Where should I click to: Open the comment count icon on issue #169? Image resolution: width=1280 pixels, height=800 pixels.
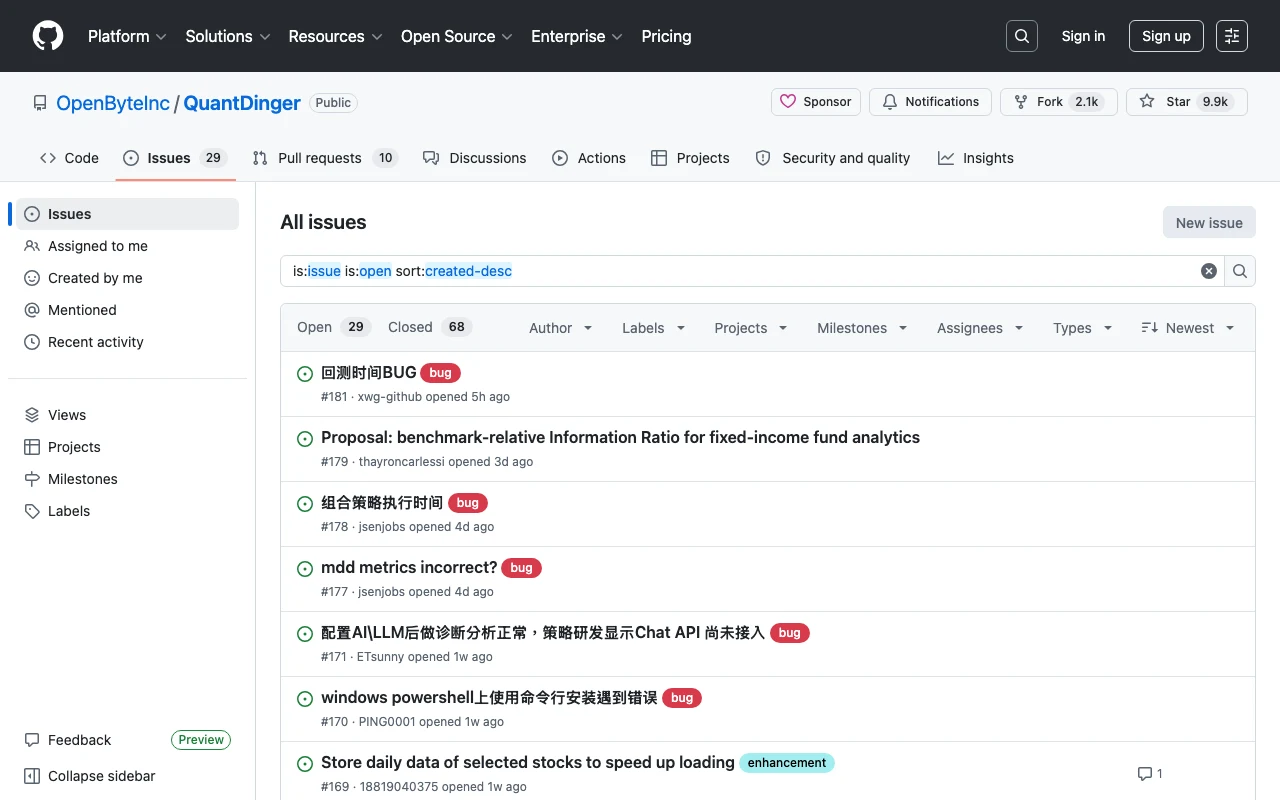click(1150, 774)
